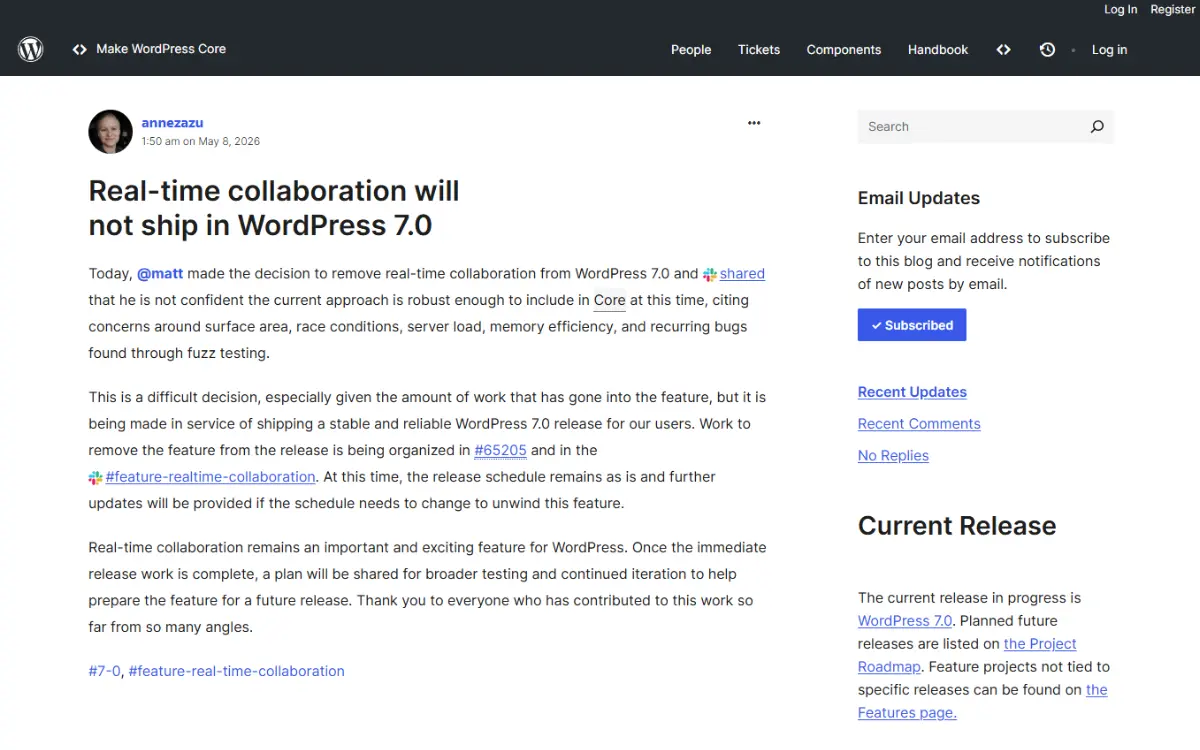This screenshot has height=750, width=1200.
Task: Open the Components menu item
Action: [x=844, y=49]
